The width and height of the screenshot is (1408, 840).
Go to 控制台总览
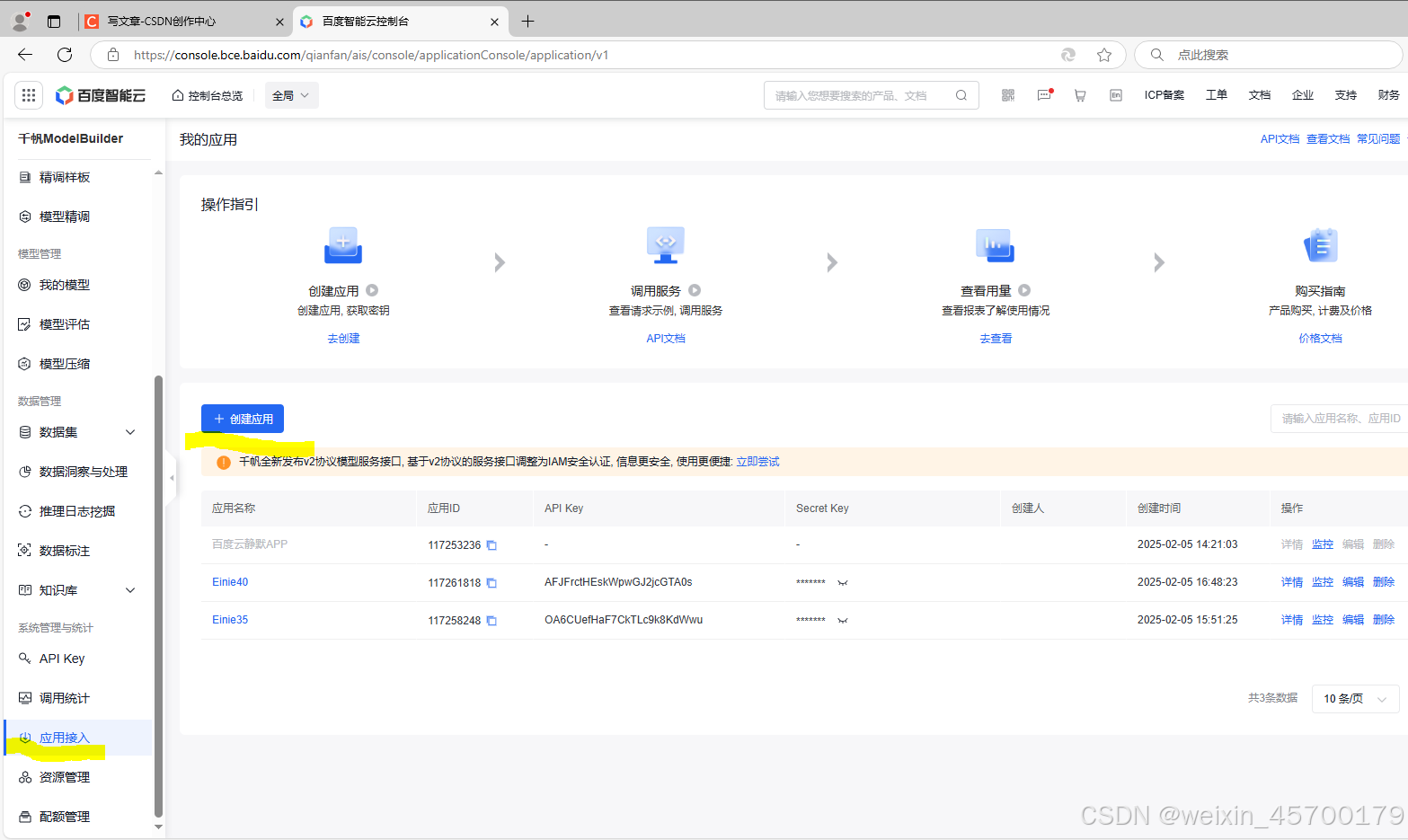pyautogui.click(x=208, y=95)
